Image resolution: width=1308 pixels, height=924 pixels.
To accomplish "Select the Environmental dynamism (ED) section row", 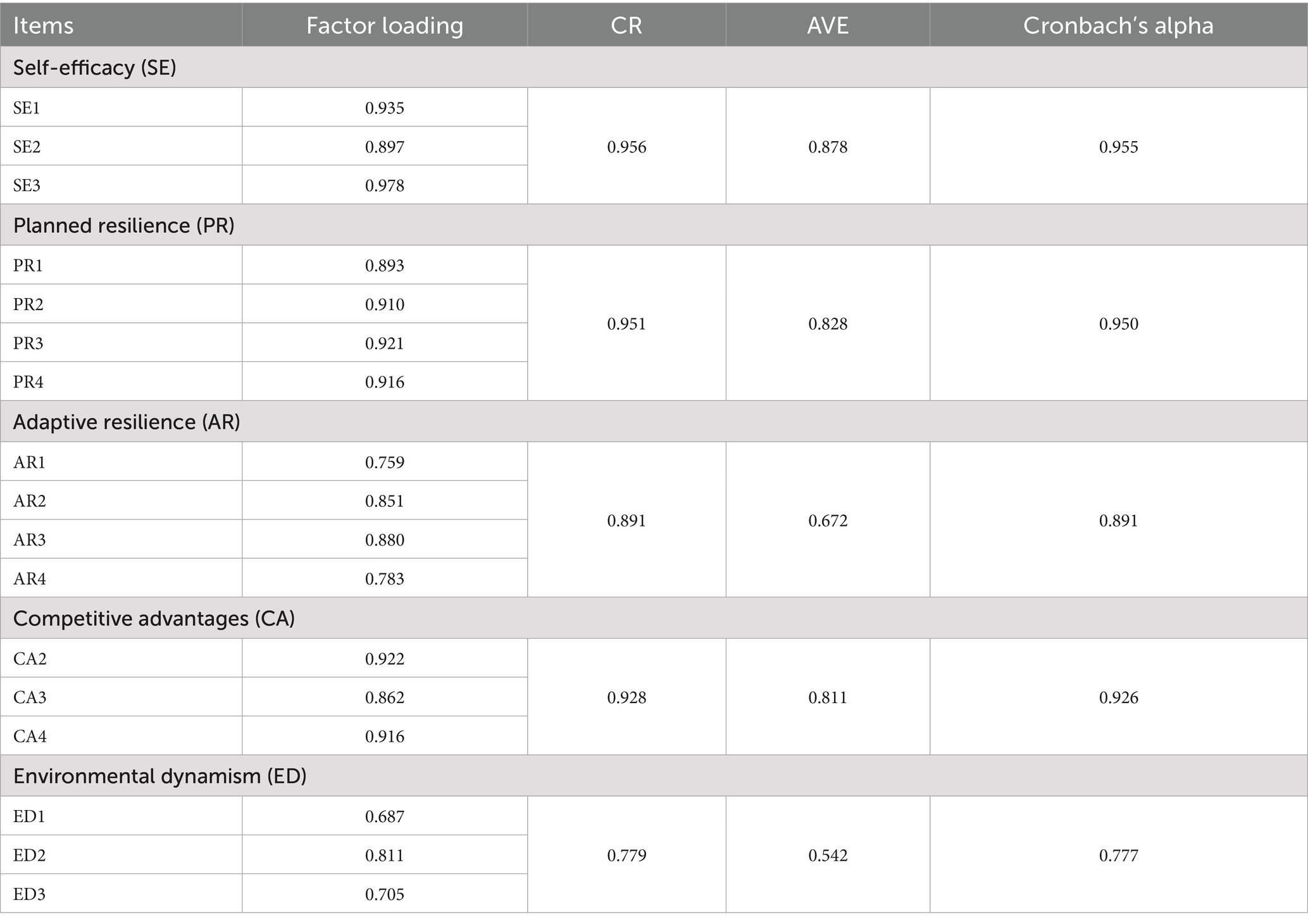I will (159, 776).
